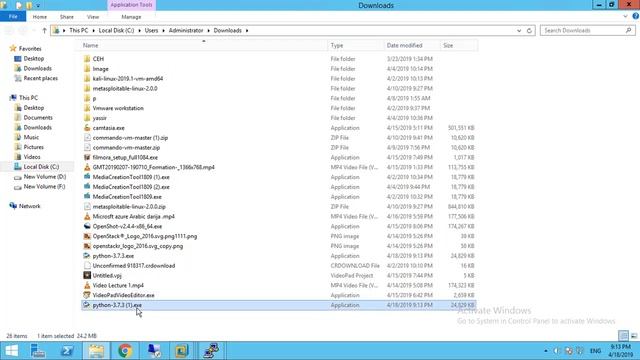Open the View ribbon tab
Image resolution: width=640 pixels, height=360 pixels.
[93, 17]
